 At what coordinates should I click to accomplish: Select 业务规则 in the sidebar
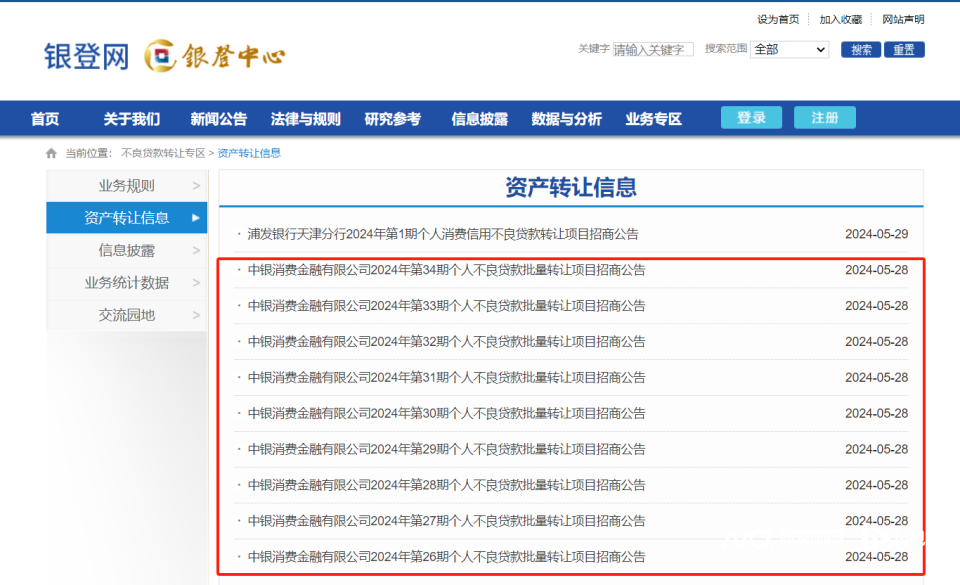point(127,185)
